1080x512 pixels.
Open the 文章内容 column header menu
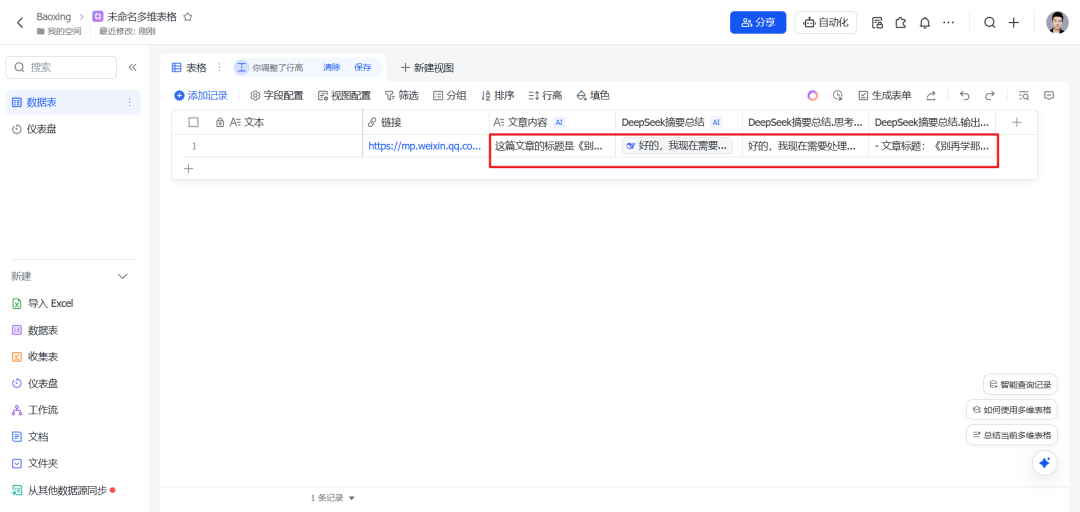[552, 122]
